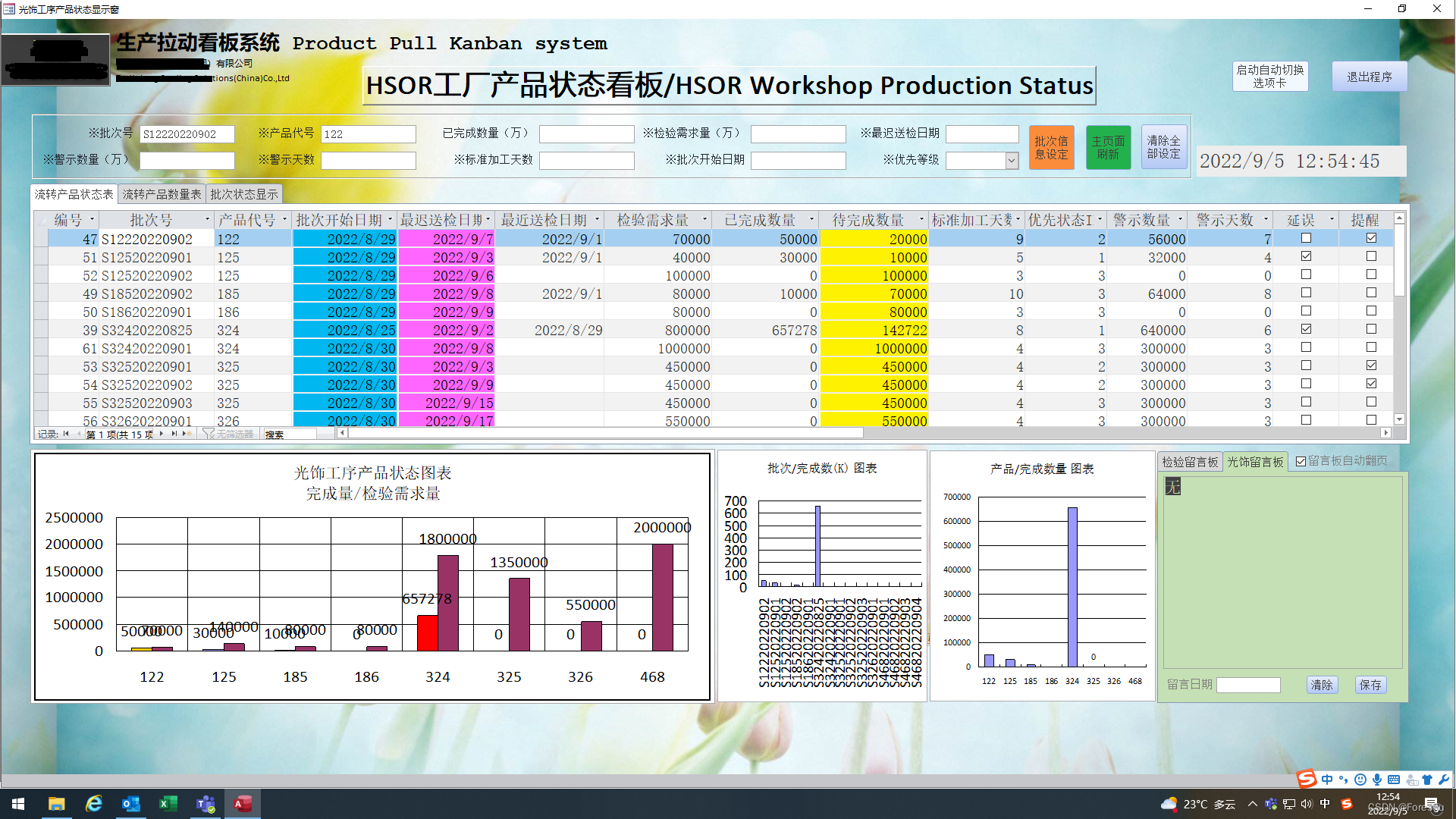Toggle Chinese/English mode on Sogou floating bar
This screenshot has width=1456, height=819.
click(1326, 780)
